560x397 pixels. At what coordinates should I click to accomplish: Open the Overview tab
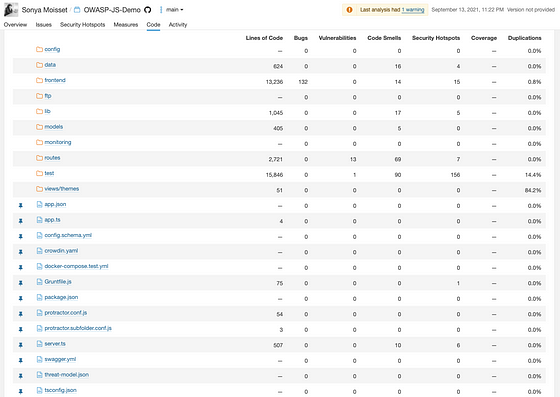[15, 25]
